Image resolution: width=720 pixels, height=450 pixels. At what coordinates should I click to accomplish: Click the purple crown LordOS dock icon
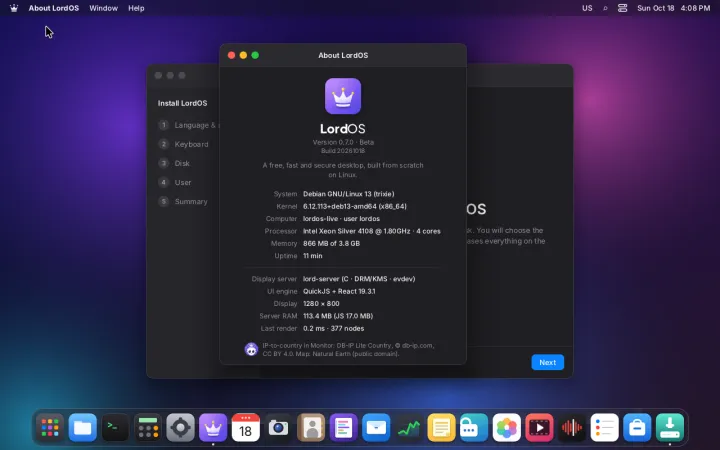point(213,428)
